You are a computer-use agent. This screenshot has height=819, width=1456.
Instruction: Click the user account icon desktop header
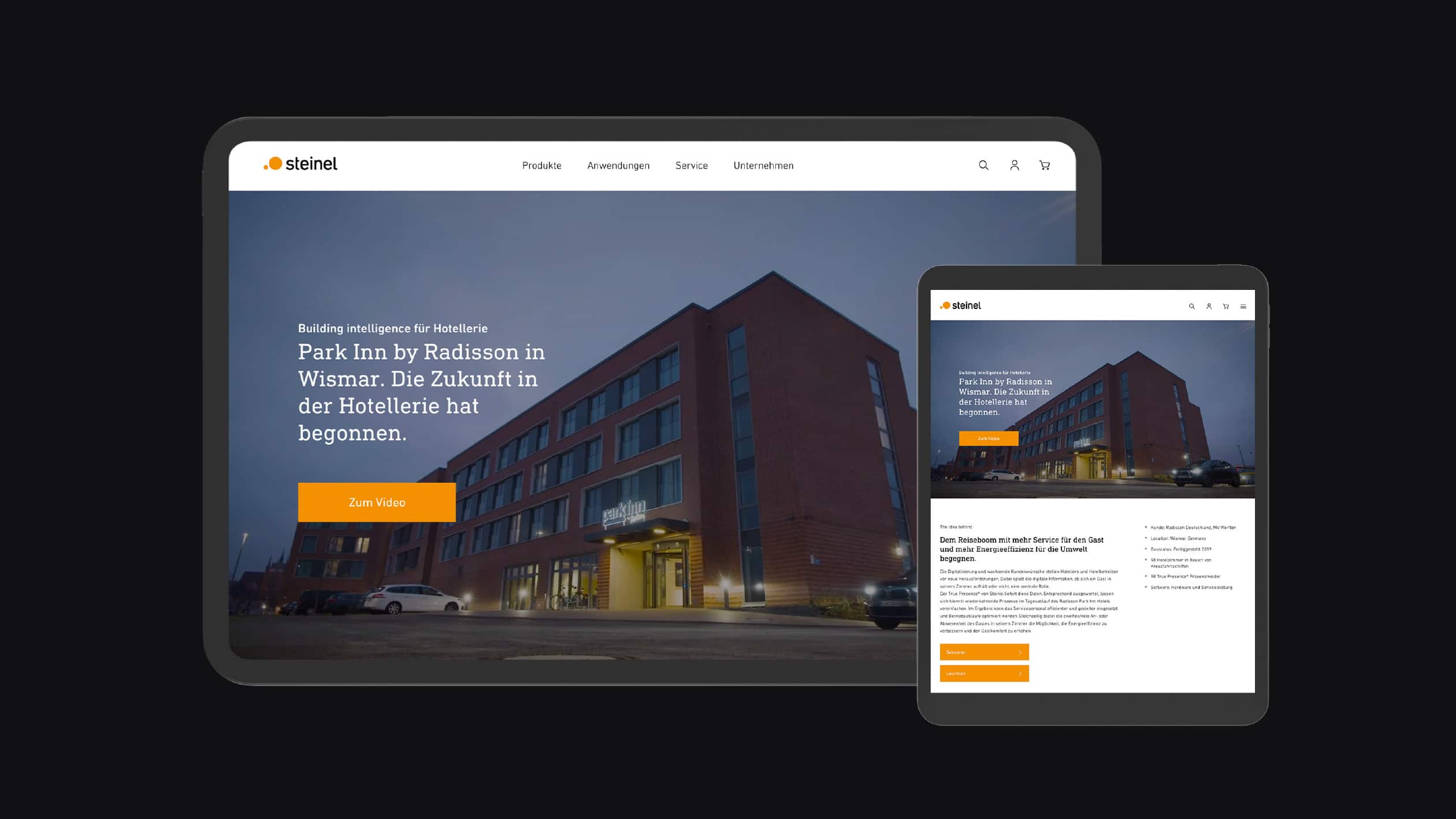tap(1015, 165)
